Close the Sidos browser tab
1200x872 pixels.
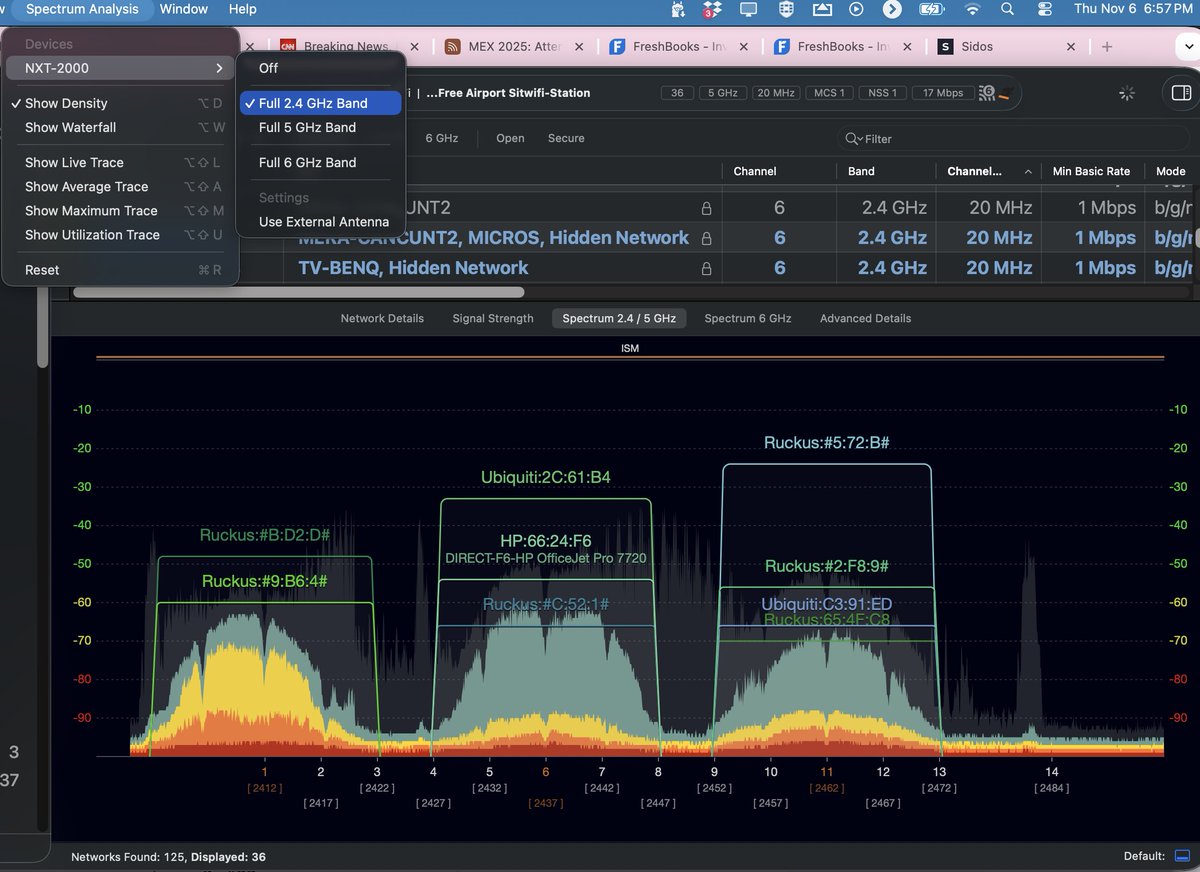click(x=1071, y=46)
